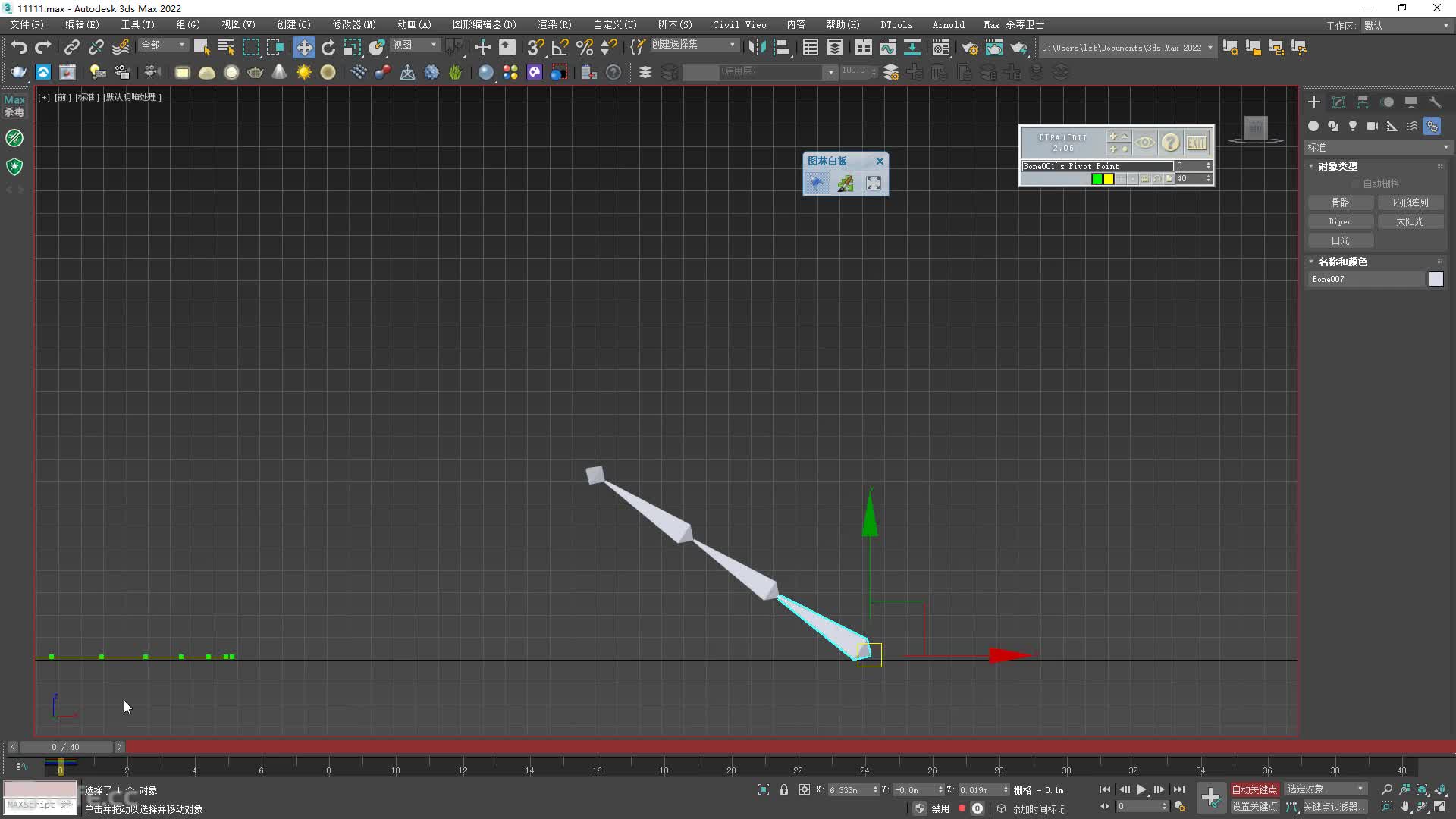Click the 设置关键点 Set Key button
Screen dimensions: 1456x819
(1254, 806)
